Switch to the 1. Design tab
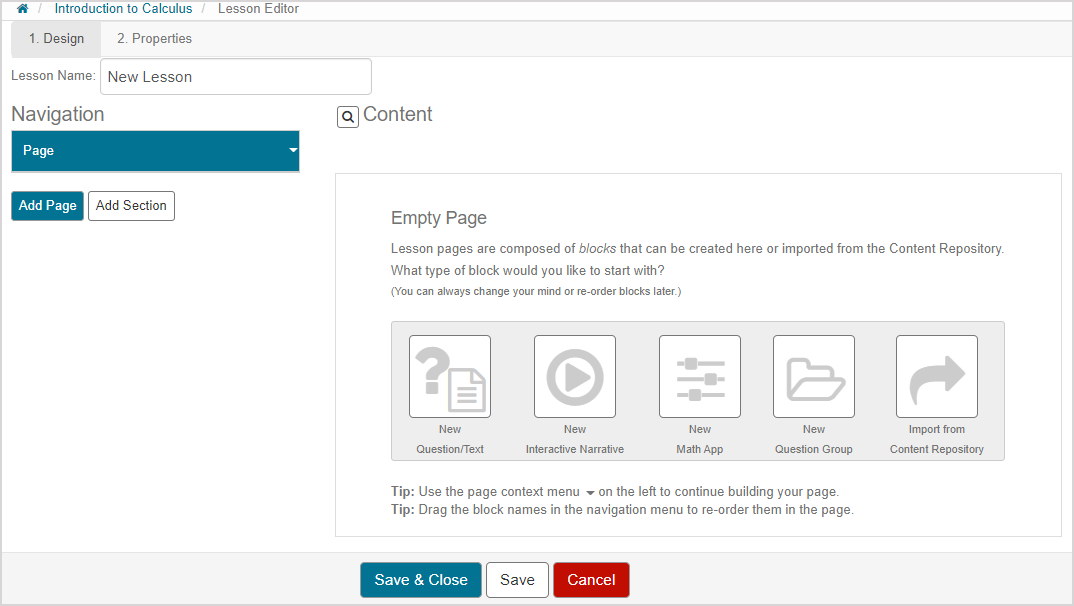Image resolution: width=1074 pixels, height=606 pixels. coord(56,39)
